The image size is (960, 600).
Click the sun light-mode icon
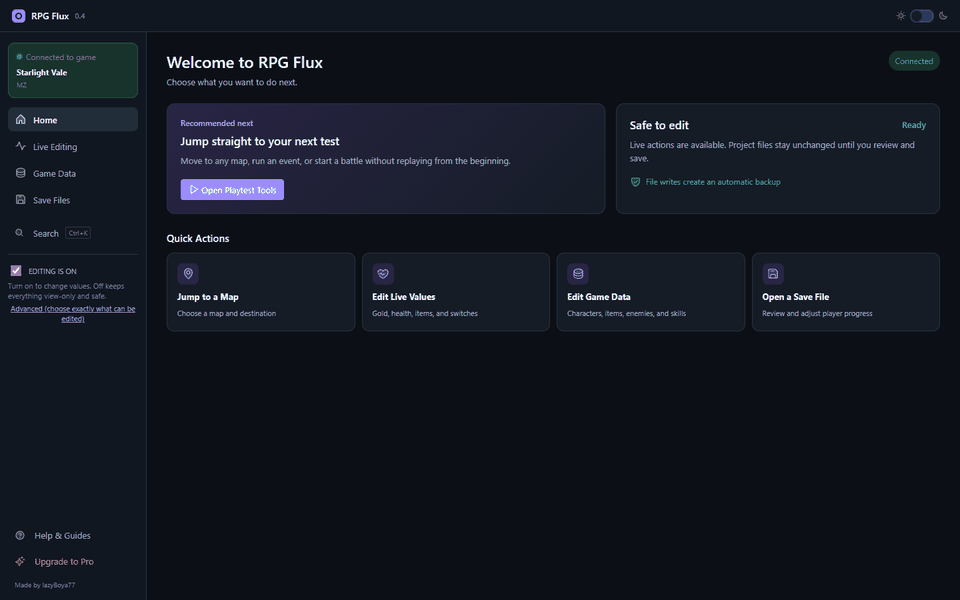pos(901,16)
